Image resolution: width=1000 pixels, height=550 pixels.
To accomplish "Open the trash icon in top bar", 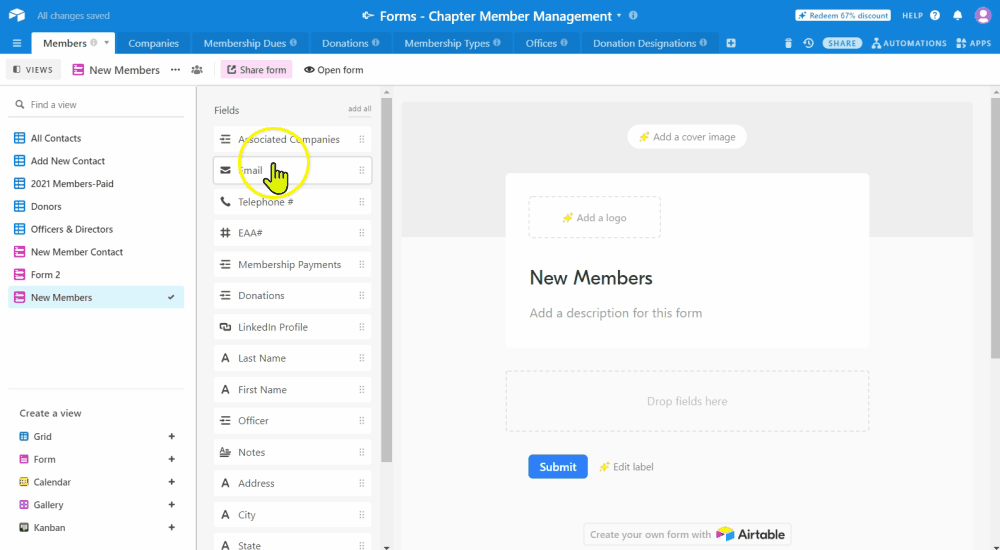I will tap(788, 43).
